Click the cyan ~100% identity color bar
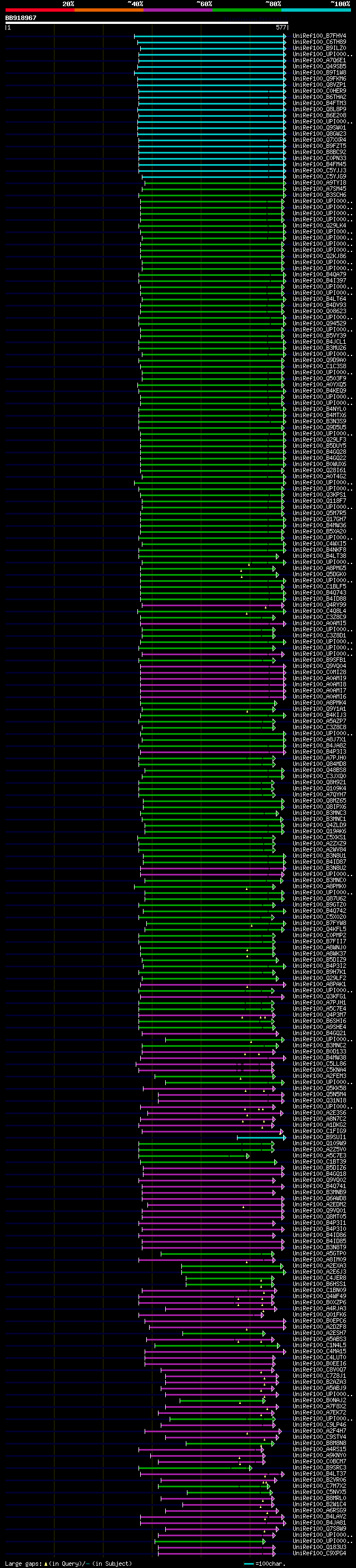Screen dimensions: 356x1568 [317, 10]
